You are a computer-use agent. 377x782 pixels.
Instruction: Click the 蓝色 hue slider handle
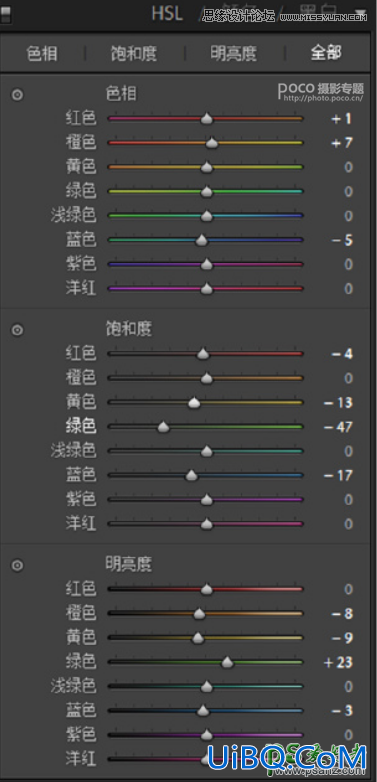click(x=201, y=240)
